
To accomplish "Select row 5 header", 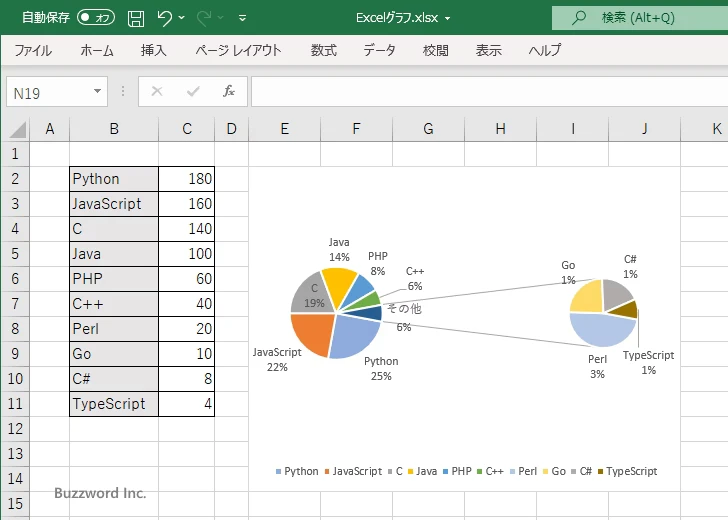I will click(15, 254).
